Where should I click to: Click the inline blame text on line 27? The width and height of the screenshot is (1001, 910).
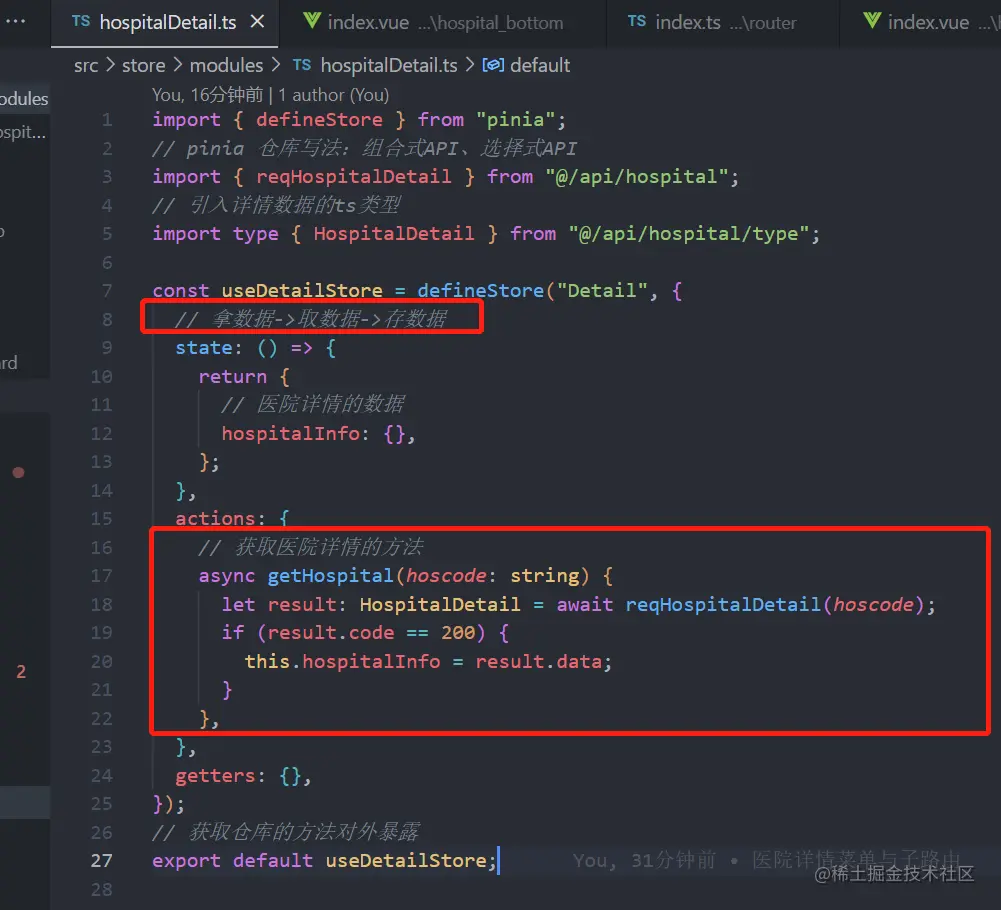click(766, 860)
